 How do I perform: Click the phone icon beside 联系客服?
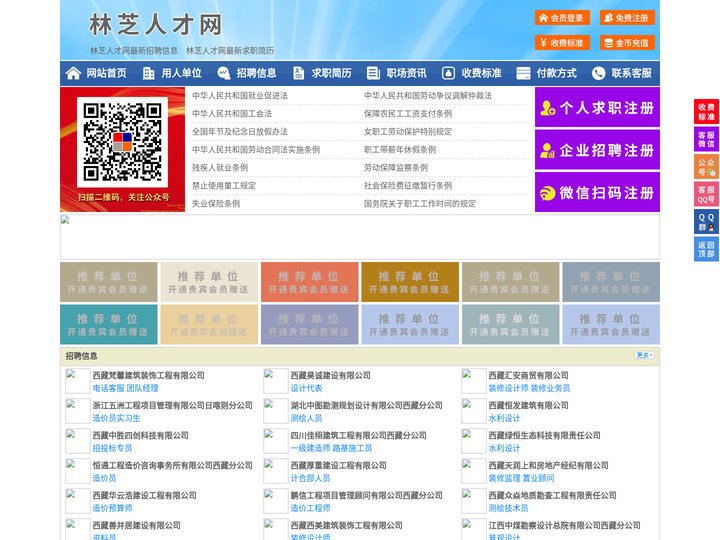point(598,73)
